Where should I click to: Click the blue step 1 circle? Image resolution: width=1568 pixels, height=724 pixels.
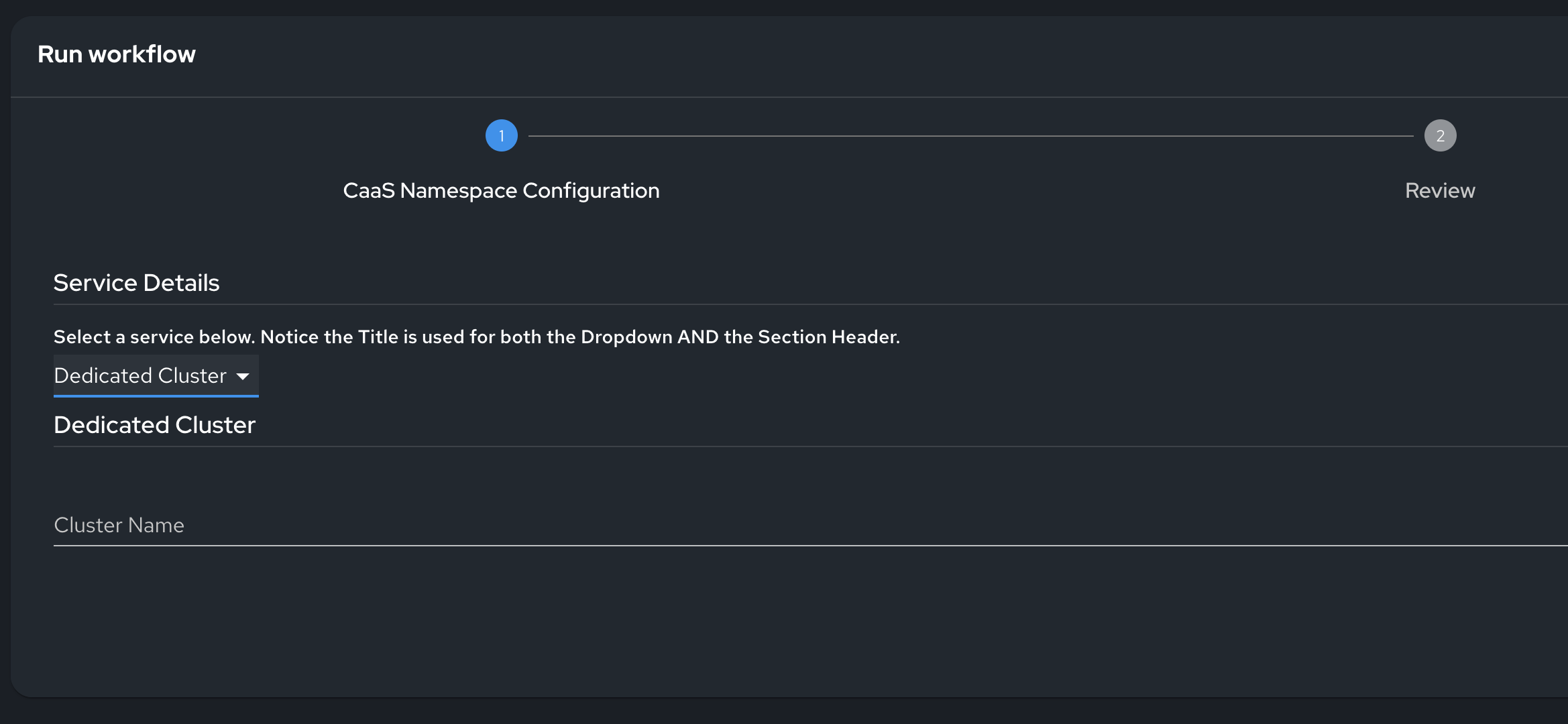tap(501, 135)
